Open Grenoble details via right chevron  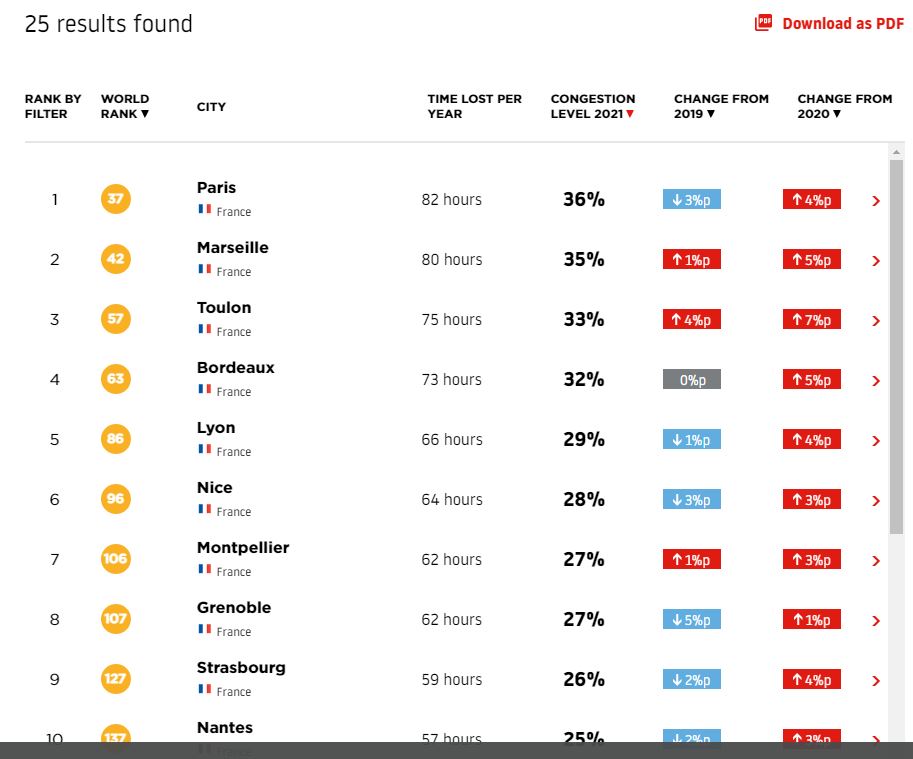(x=876, y=621)
